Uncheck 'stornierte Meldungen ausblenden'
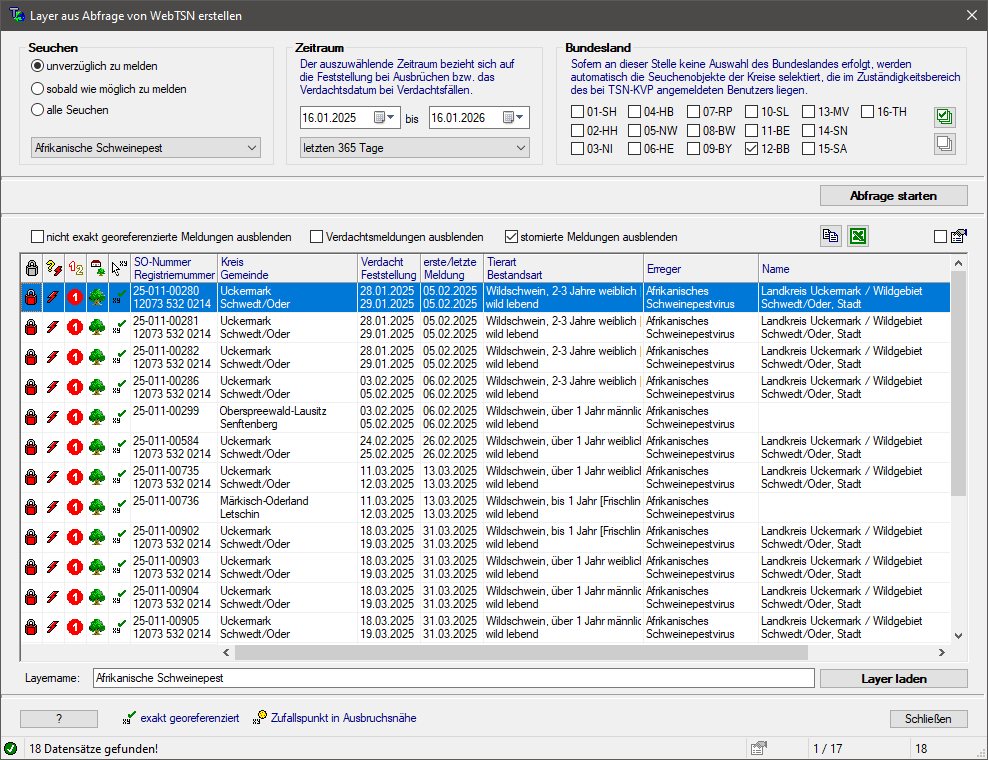This screenshot has width=988, height=760. click(x=511, y=237)
